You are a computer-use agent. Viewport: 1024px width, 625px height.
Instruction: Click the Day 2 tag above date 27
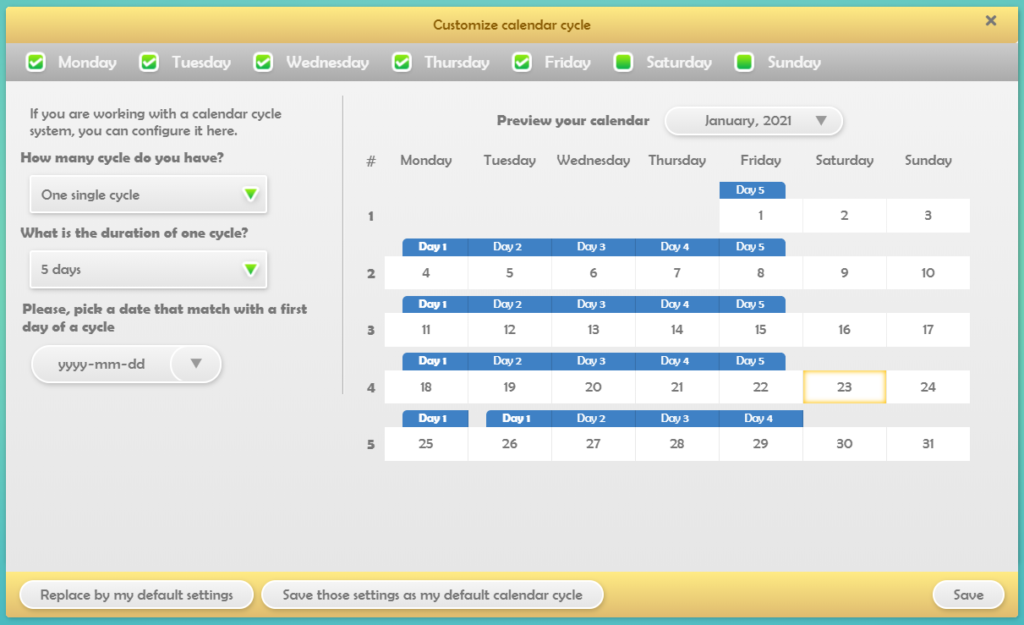coord(593,419)
